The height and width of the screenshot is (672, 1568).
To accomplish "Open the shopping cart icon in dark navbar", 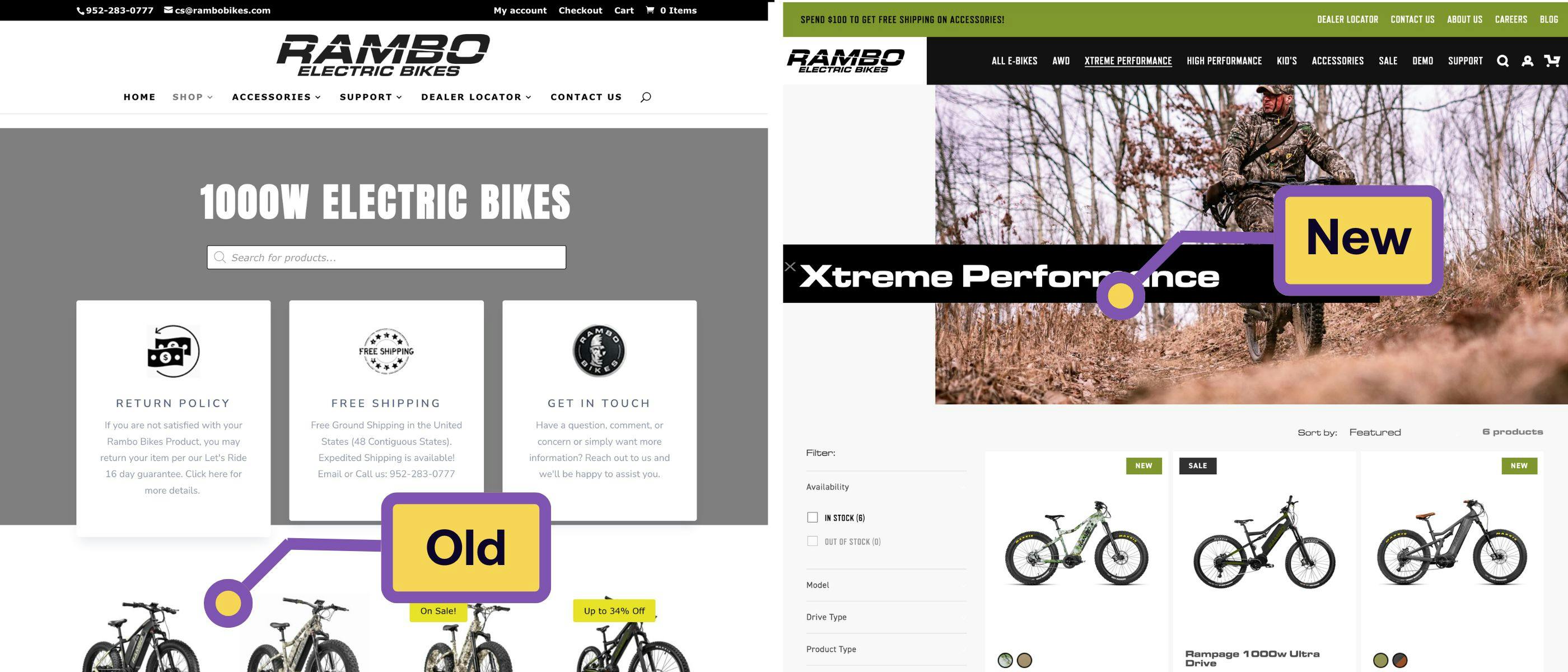I will [1552, 61].
